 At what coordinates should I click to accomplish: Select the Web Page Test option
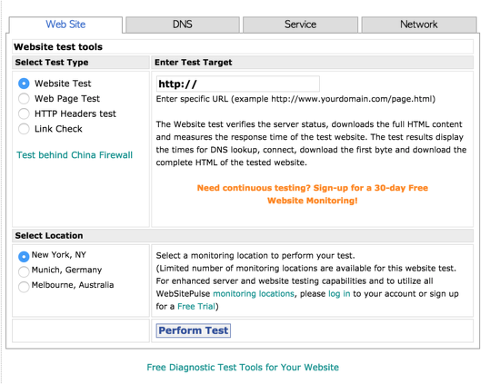click(24, 99)
